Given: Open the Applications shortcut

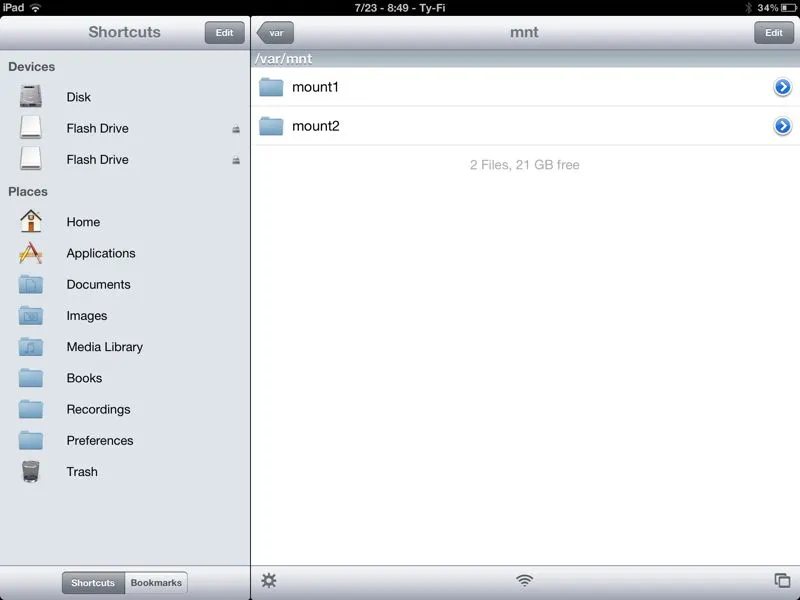Looking at the screenshot, I should [x=100, y=253].
